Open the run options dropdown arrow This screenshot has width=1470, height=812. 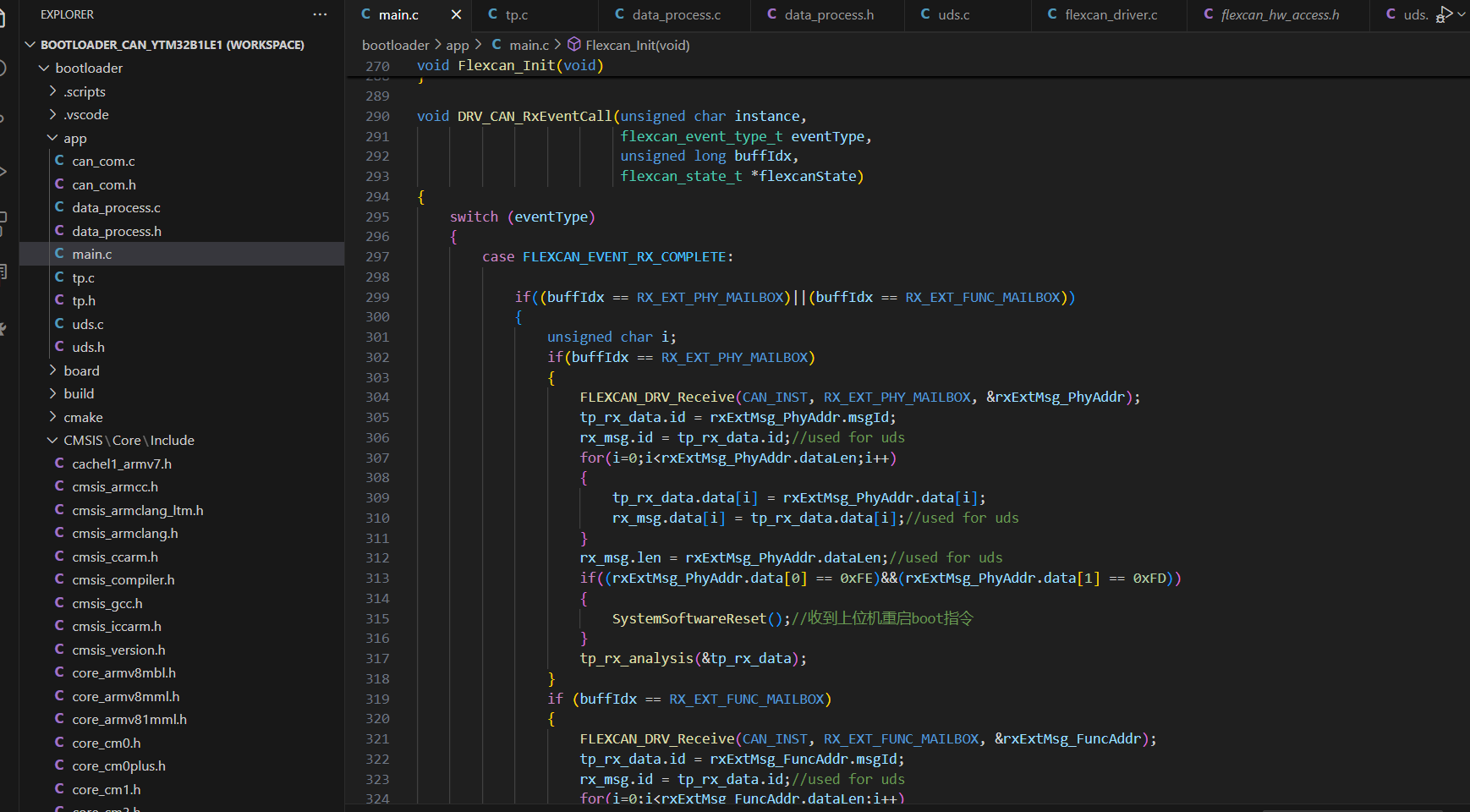(x=1462, y=14)
